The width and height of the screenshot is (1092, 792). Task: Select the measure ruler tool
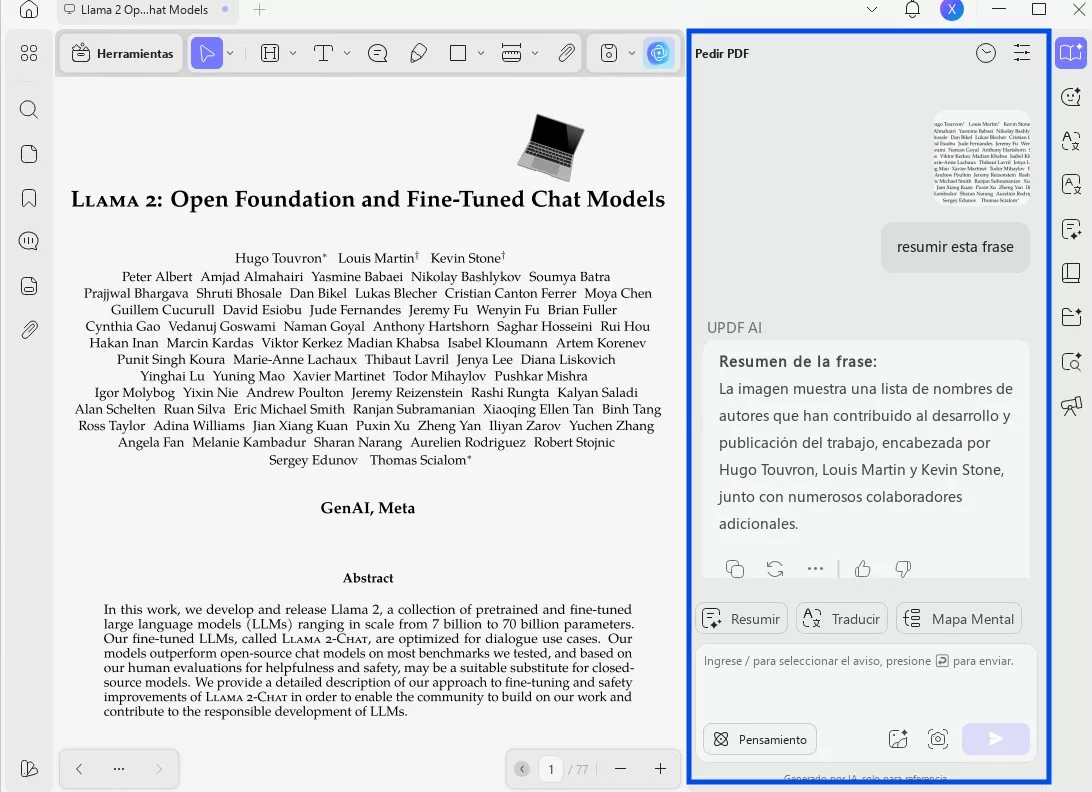[x=511, y=53]
